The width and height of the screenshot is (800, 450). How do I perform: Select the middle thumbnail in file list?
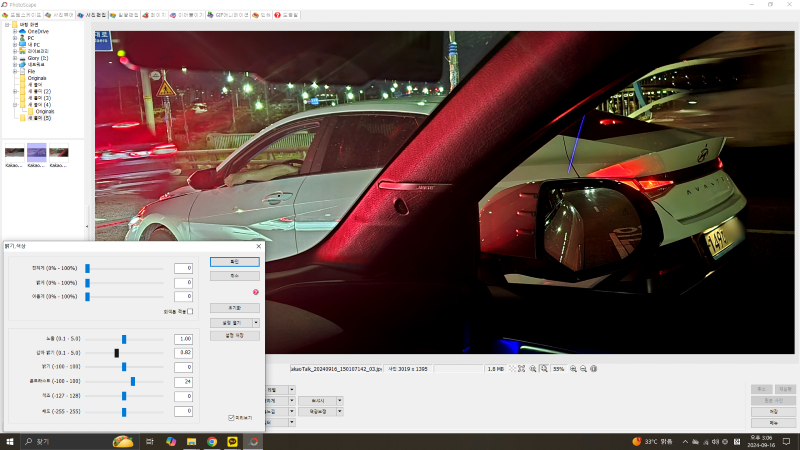pyautogui.click(x=36, y=151)
